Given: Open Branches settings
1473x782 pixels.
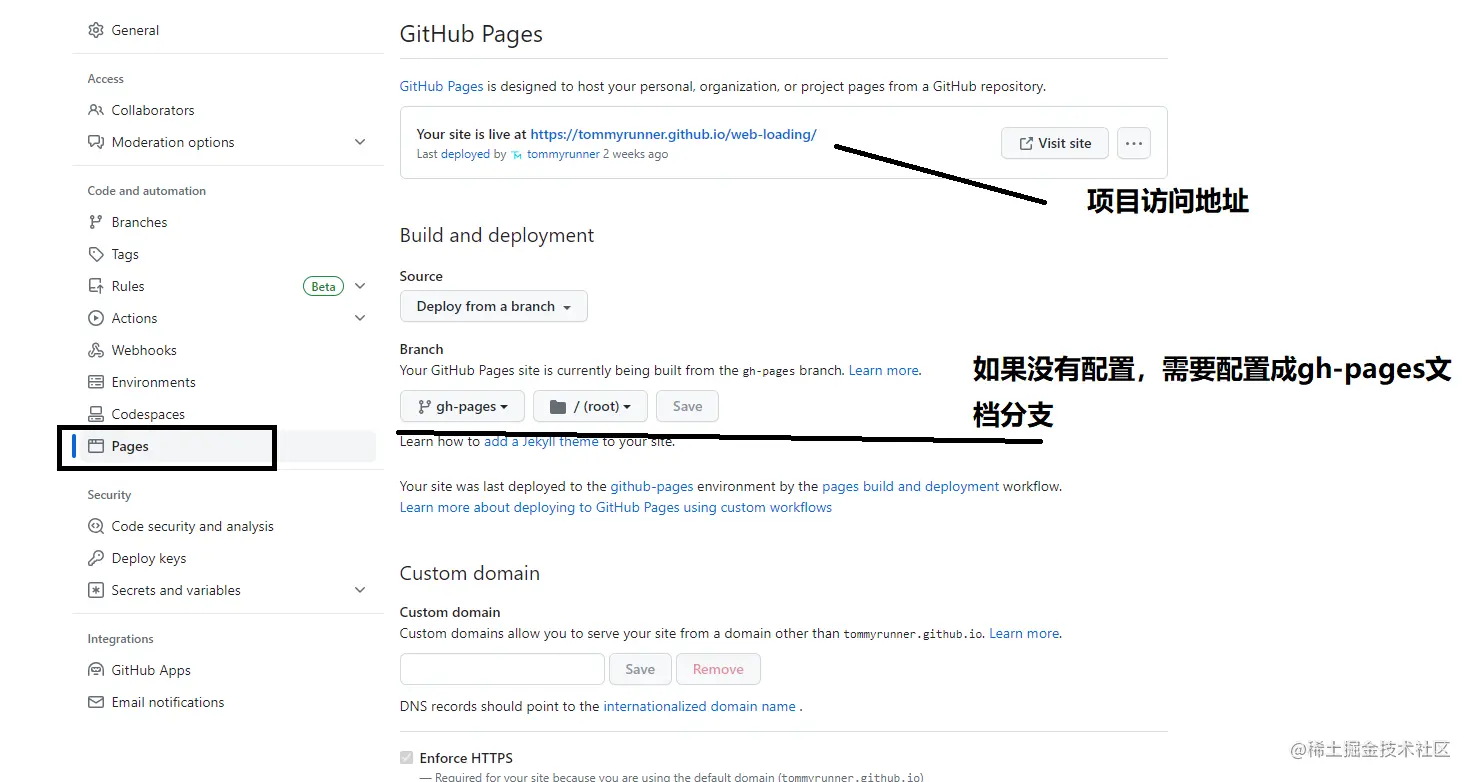Looking at the screenshot, I should click(139, 222).
